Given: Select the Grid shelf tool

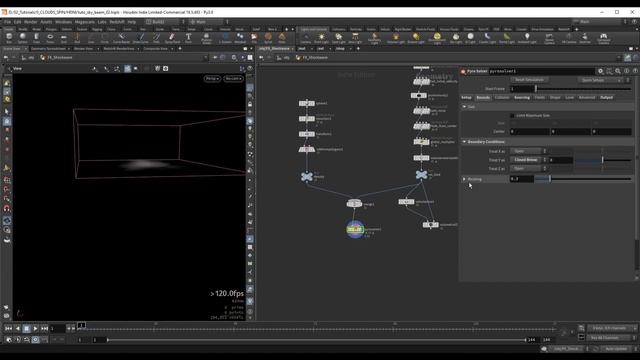Looking at the screenshot, I should coord(64,38).
